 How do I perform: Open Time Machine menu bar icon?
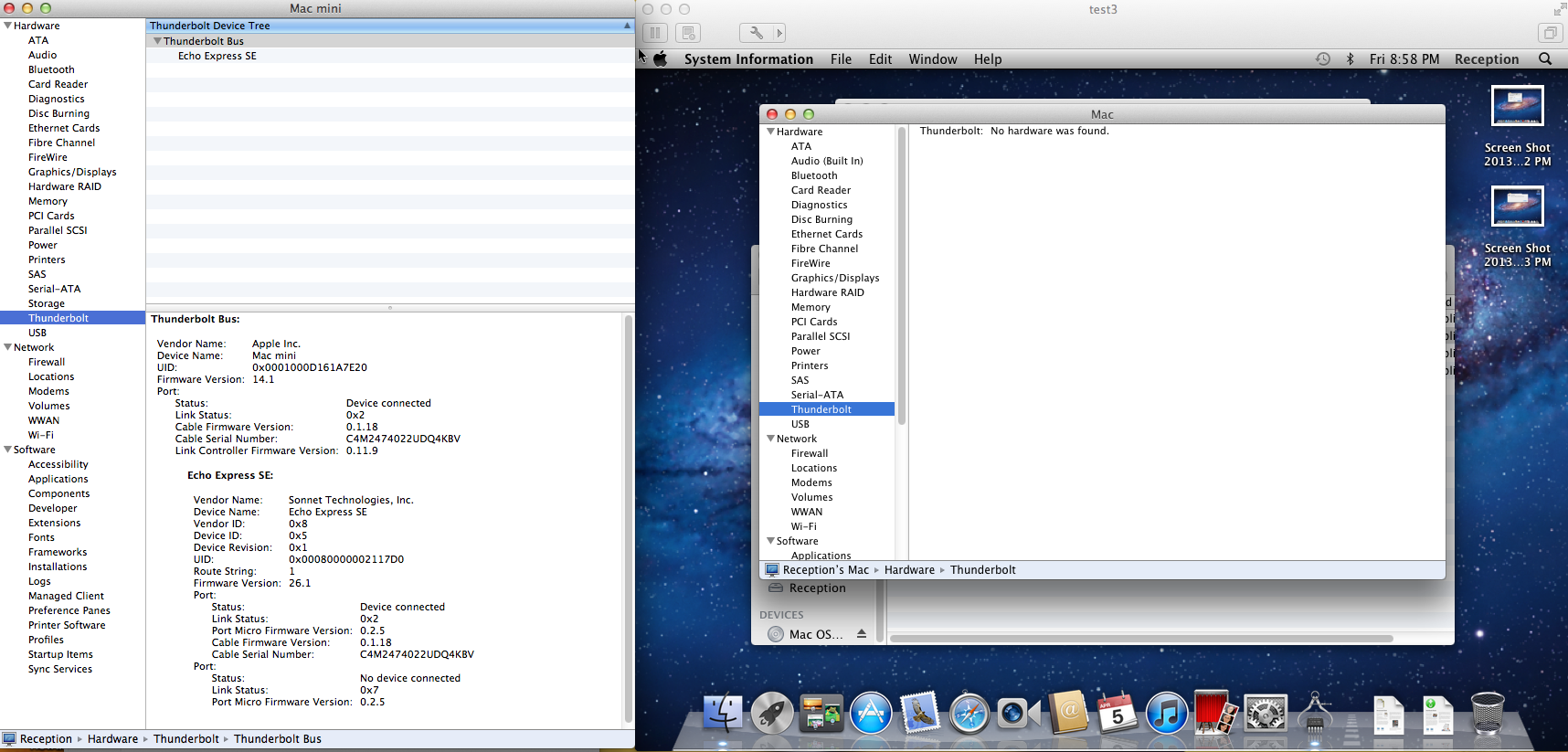1322,58
